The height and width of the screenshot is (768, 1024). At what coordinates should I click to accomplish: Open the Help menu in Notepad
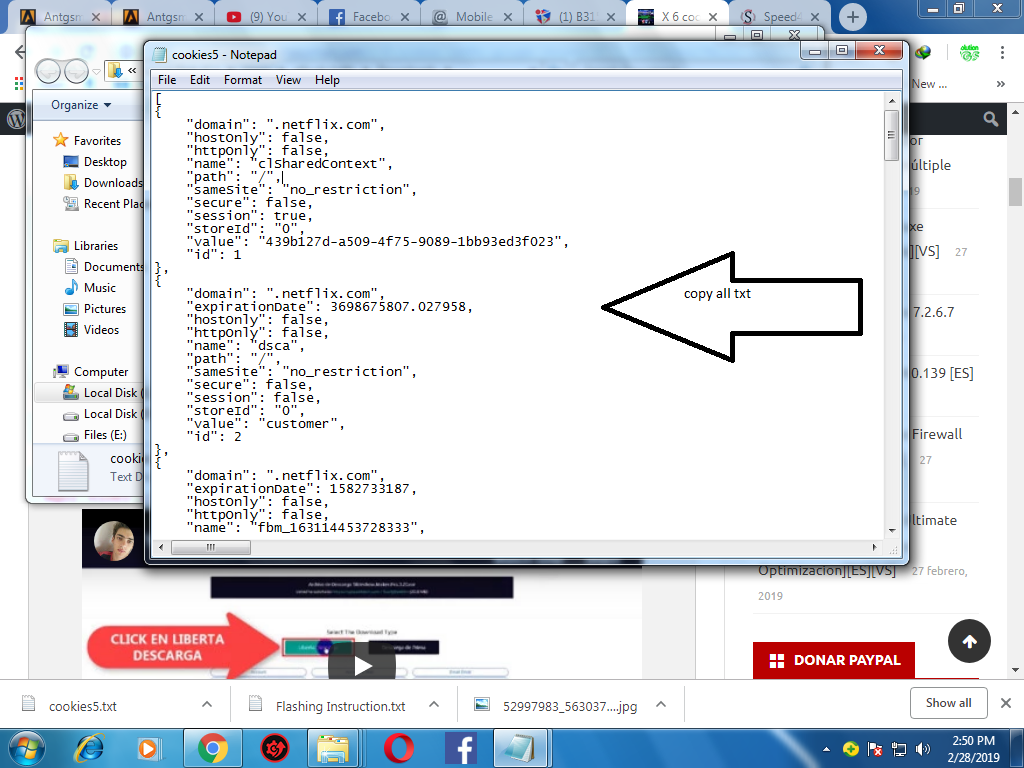pyautogui.click(x=327, y=80)
